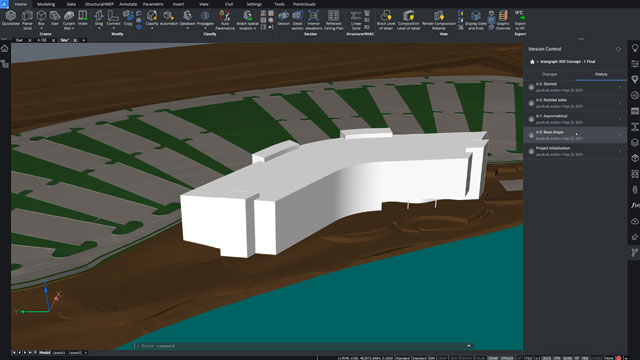Switch to the Model layout tab

tap(44, 353)
